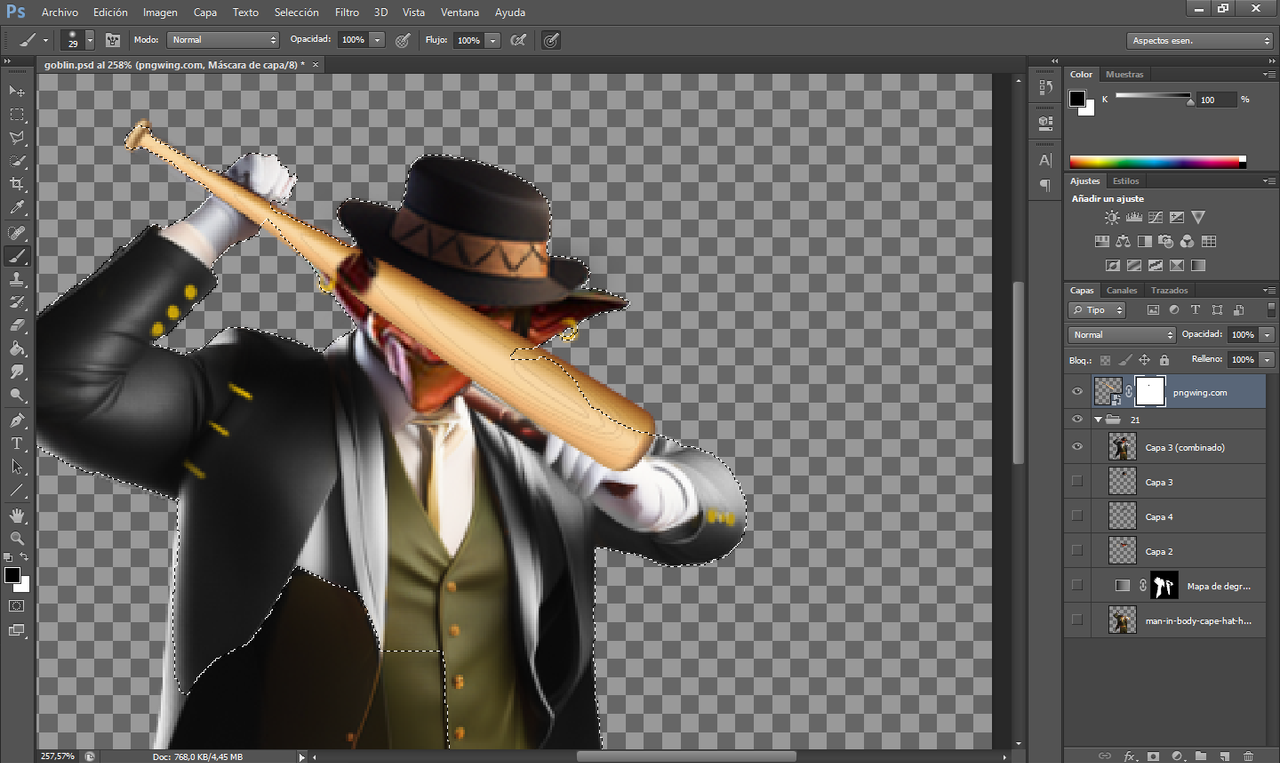Create a new layer
Viewport: 1280px width, 763px height.
click(x=1225, y=756)
